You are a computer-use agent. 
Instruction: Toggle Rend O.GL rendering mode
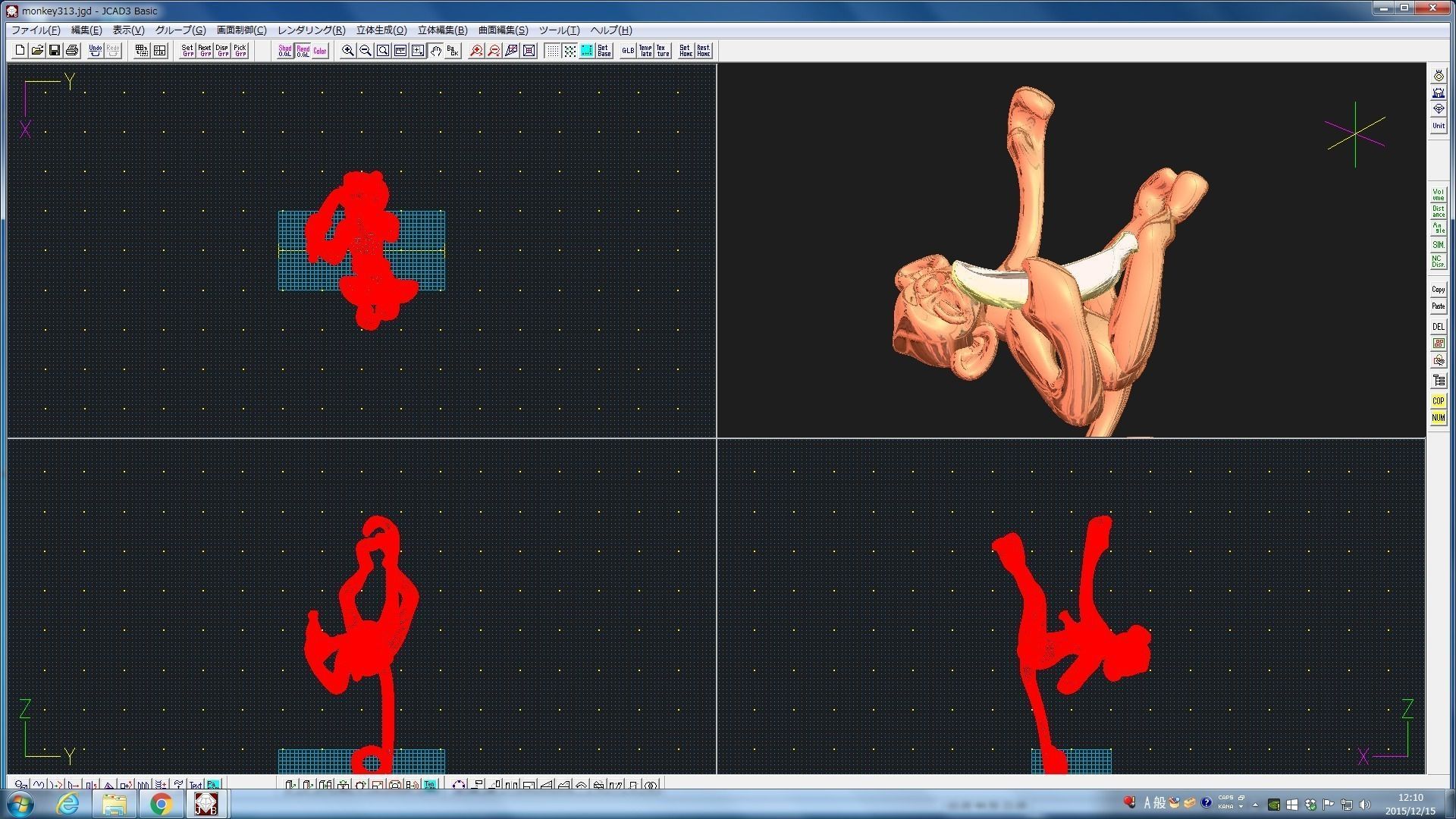coord(303,51)
